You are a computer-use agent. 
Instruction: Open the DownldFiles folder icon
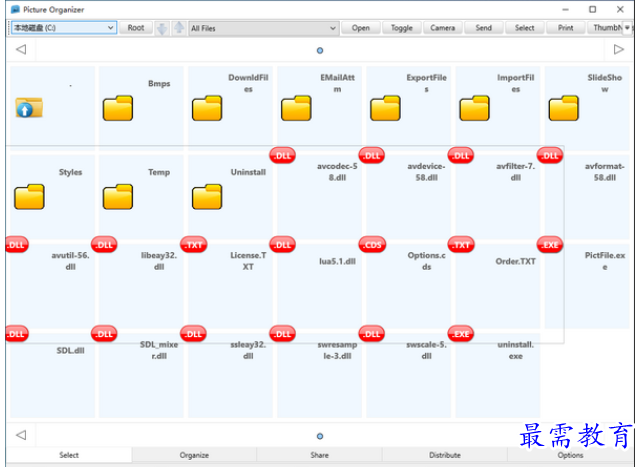pyautogui.click(x=207, y=108)
